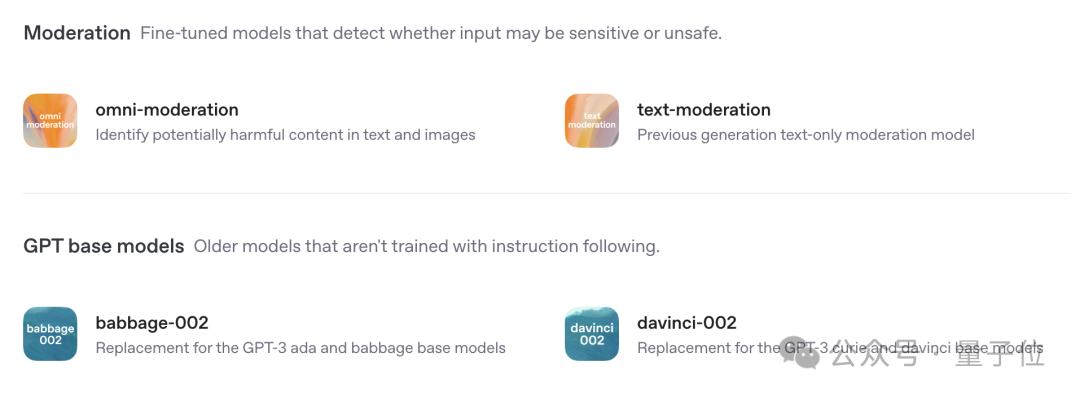Click the Moderation section heading

[77, 33]
